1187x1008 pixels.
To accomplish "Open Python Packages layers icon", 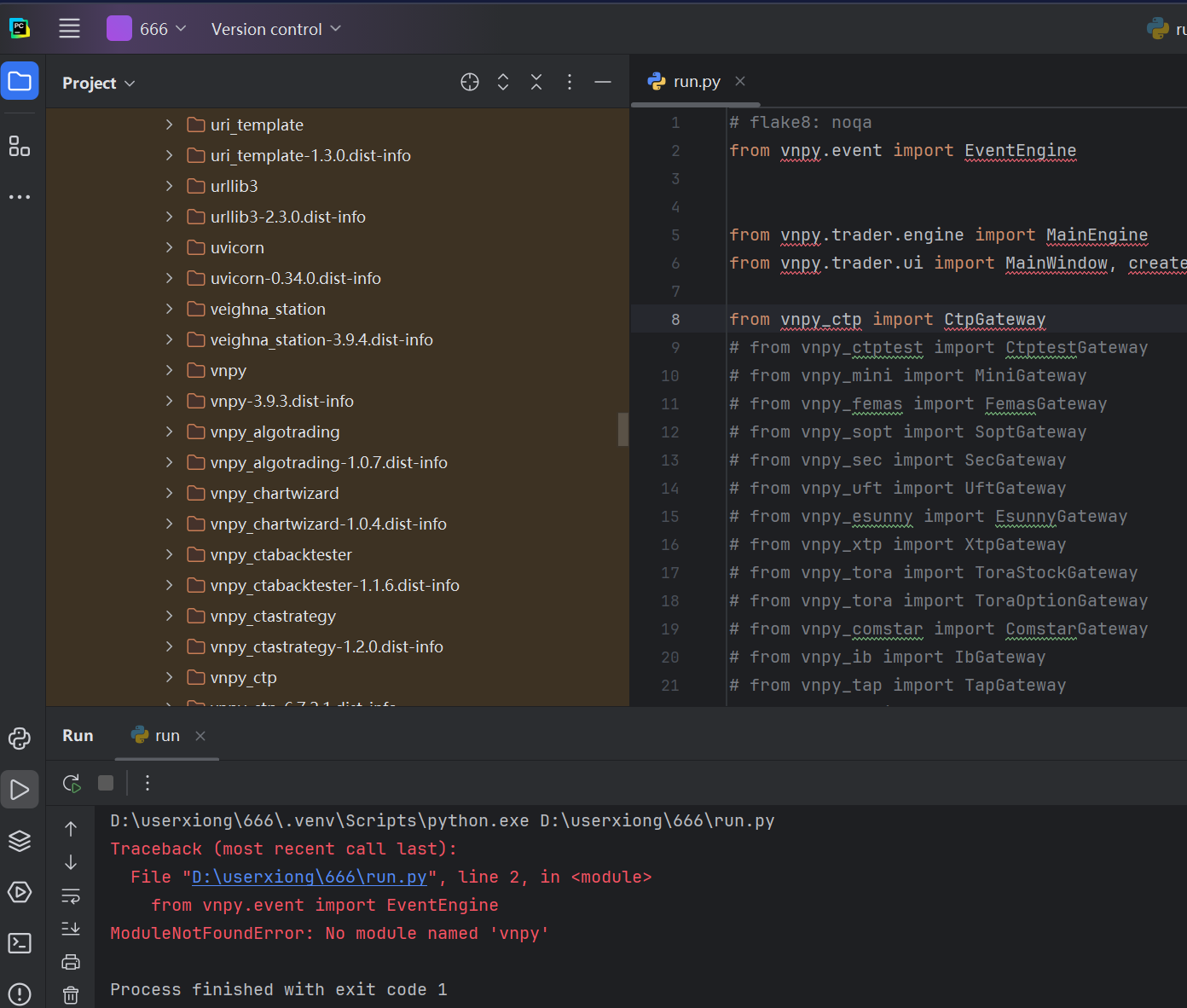I will tap(20, 841).
